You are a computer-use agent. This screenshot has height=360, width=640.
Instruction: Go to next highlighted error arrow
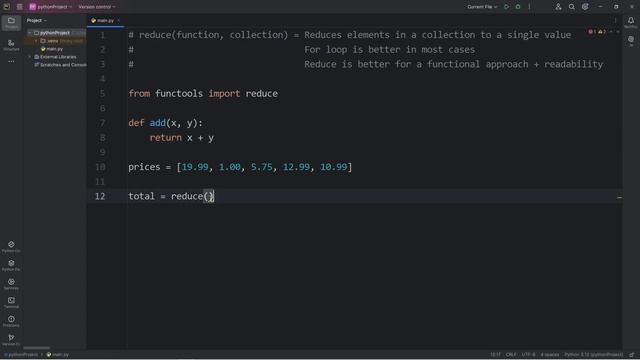pyautogui.click(x=618, y=31)
